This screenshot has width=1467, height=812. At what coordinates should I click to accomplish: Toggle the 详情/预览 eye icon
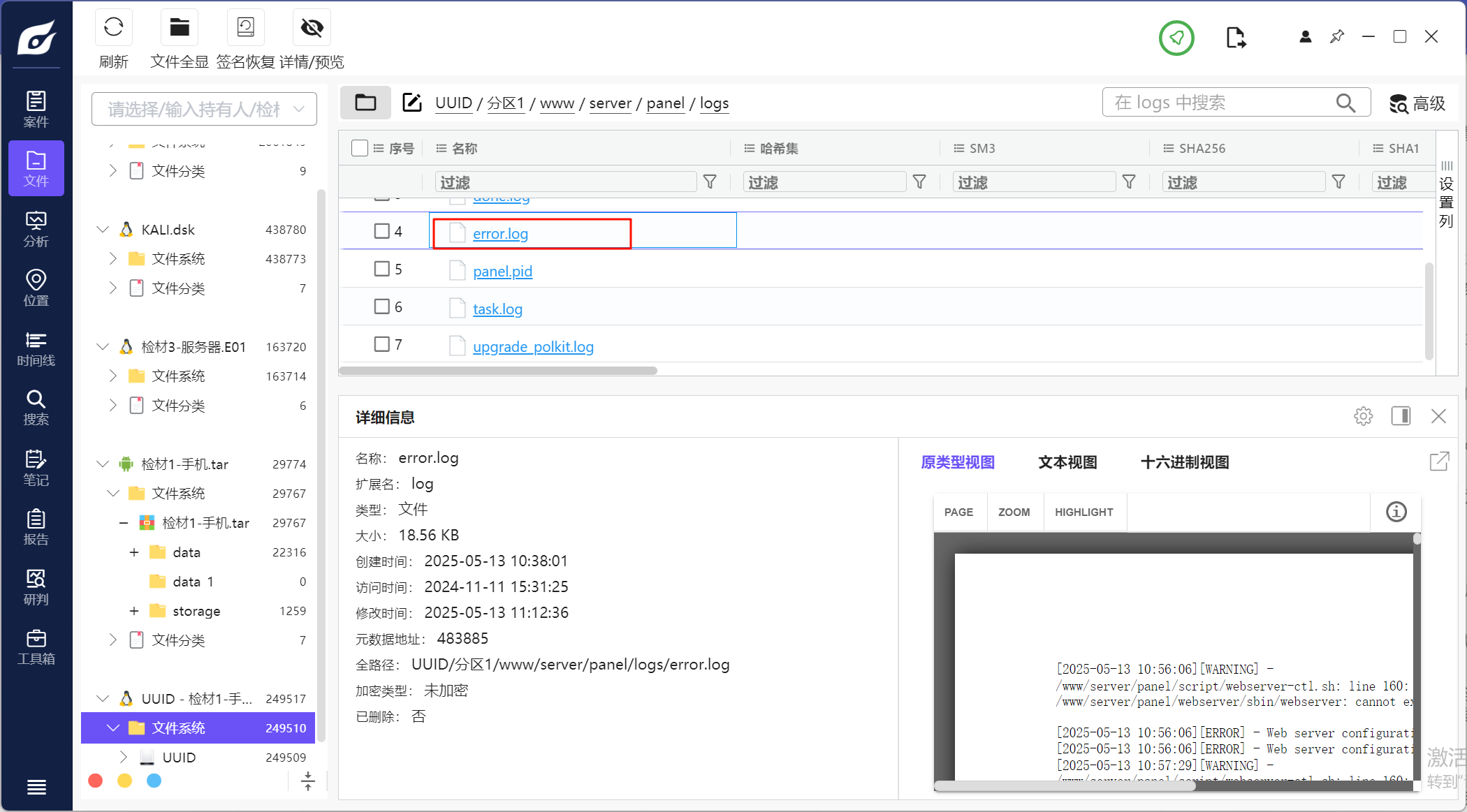point(312,28)
